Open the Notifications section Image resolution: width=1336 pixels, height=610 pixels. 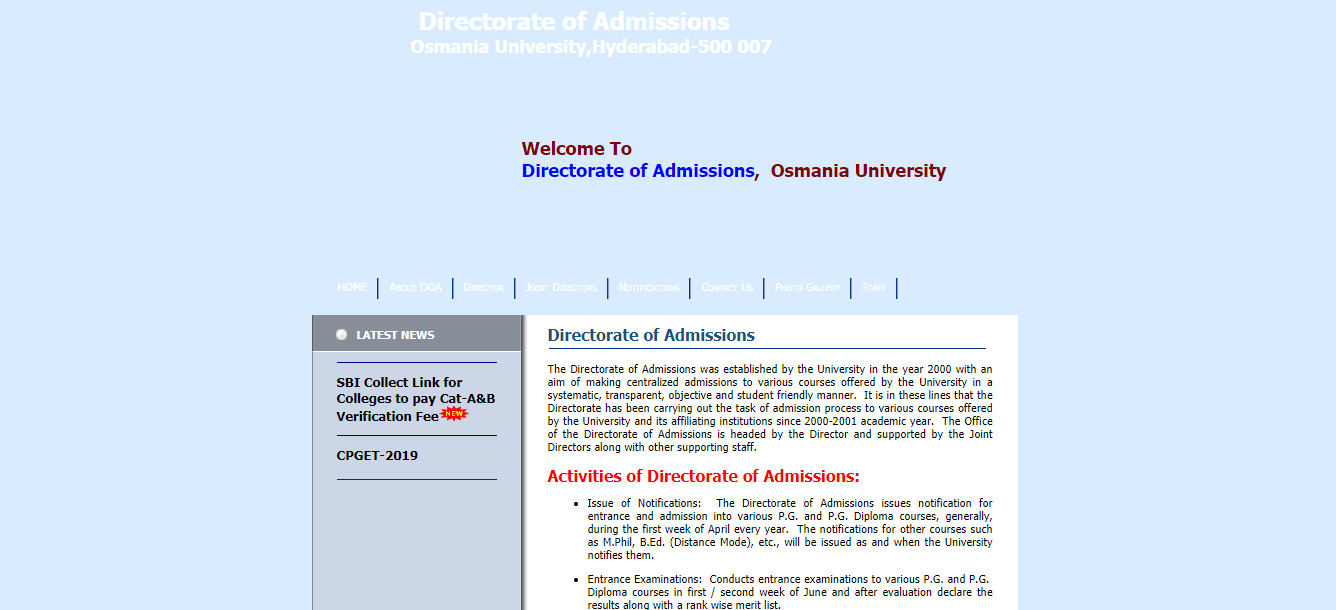coord(648,287)
